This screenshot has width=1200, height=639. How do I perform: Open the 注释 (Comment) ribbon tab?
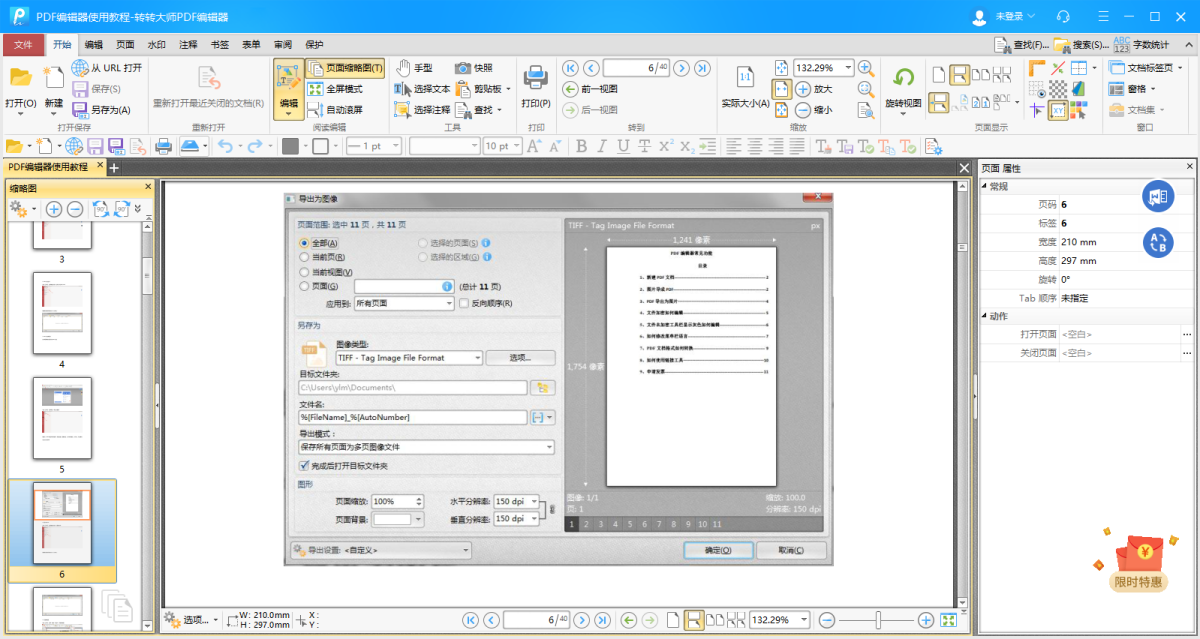(x=188, y=44)
